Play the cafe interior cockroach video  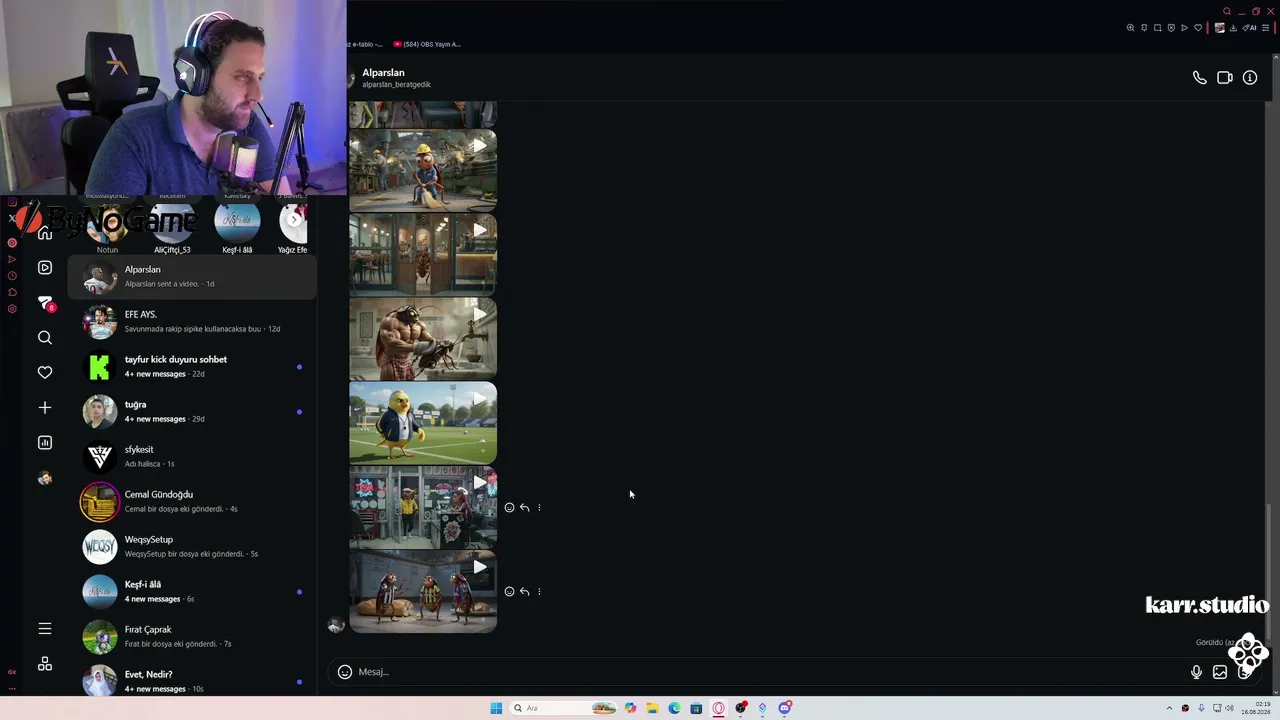tap(423, 254)
